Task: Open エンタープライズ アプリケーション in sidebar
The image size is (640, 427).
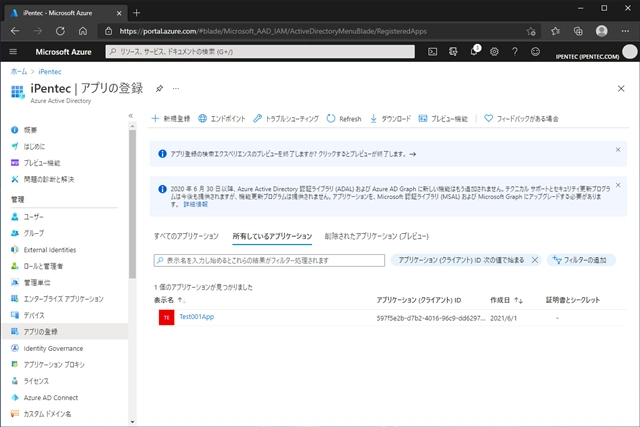Action: 65,299
